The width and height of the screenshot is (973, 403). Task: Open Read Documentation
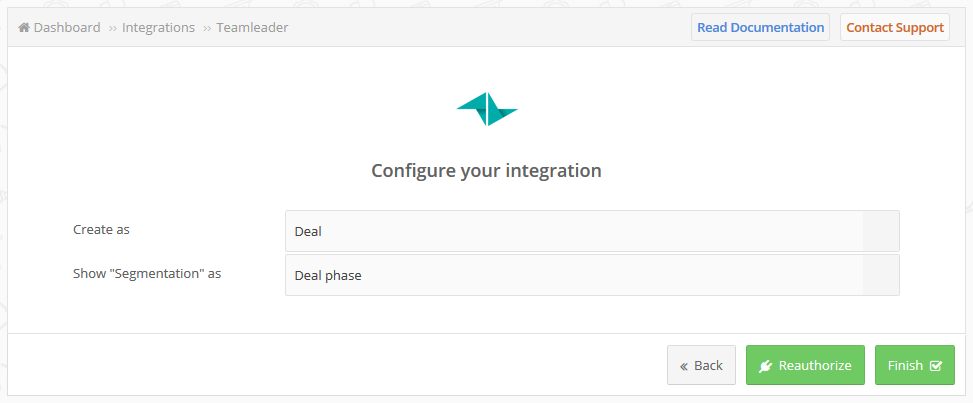(x=760, y=27)
